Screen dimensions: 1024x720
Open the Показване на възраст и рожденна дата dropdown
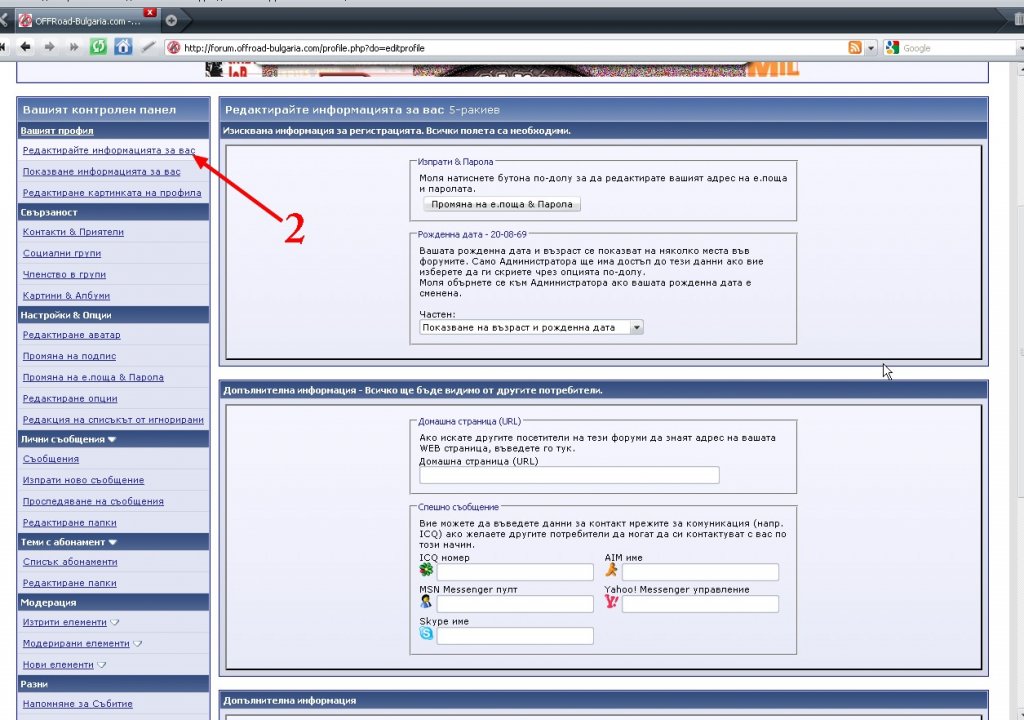531,327
